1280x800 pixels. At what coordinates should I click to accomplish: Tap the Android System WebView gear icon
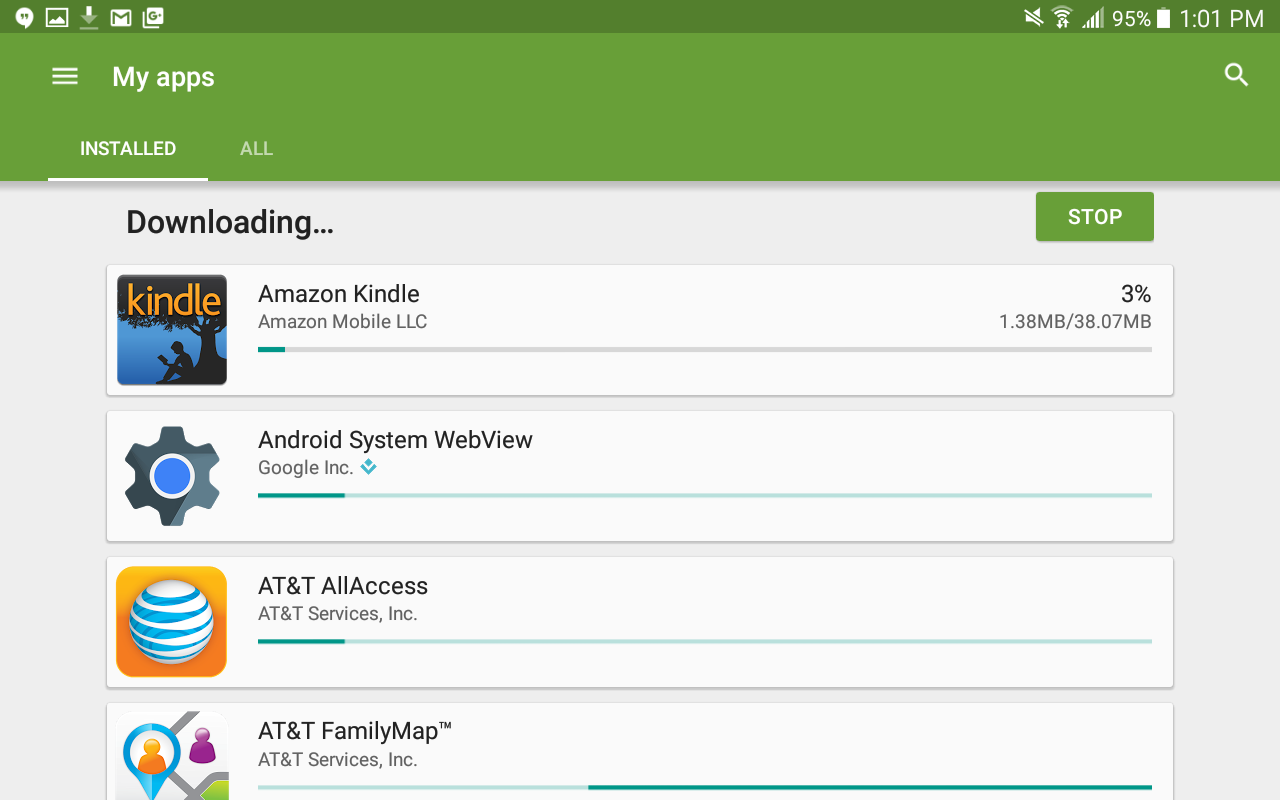[171, 476]
